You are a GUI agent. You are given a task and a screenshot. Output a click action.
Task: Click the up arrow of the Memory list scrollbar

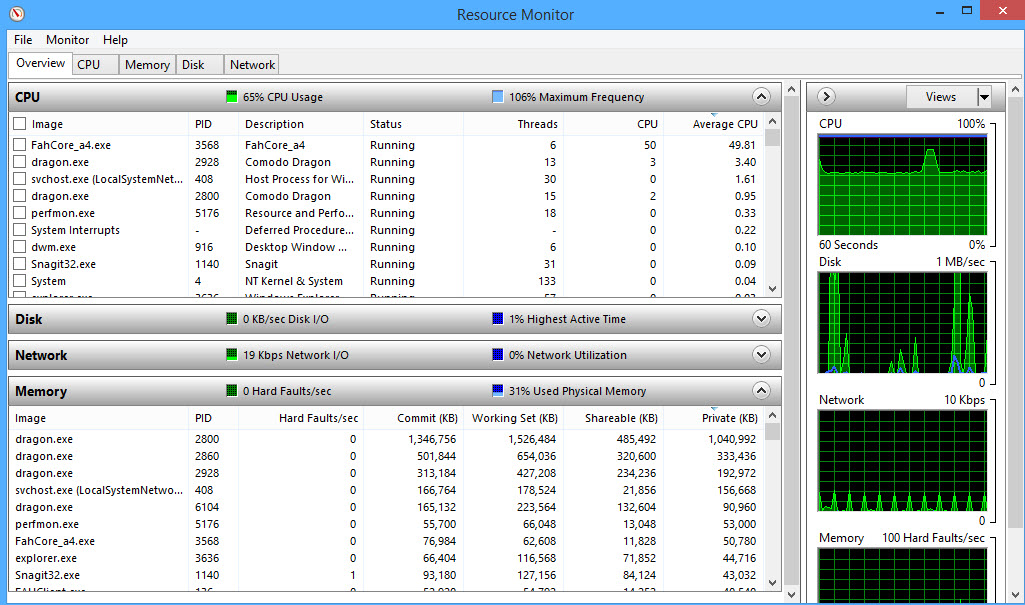[x=772, y=416]
